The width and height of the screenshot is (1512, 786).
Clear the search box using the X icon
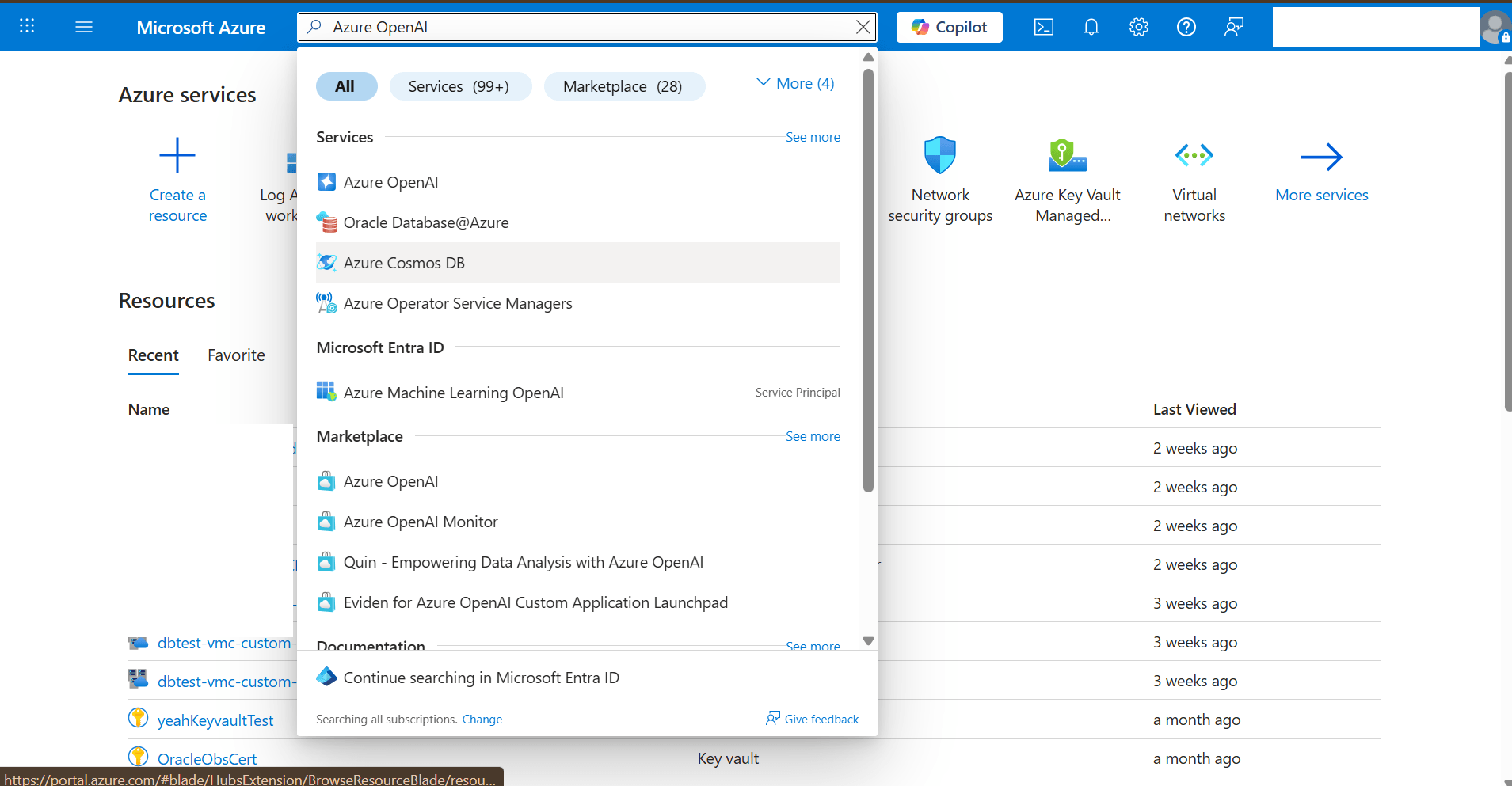[x=863, y=26]
